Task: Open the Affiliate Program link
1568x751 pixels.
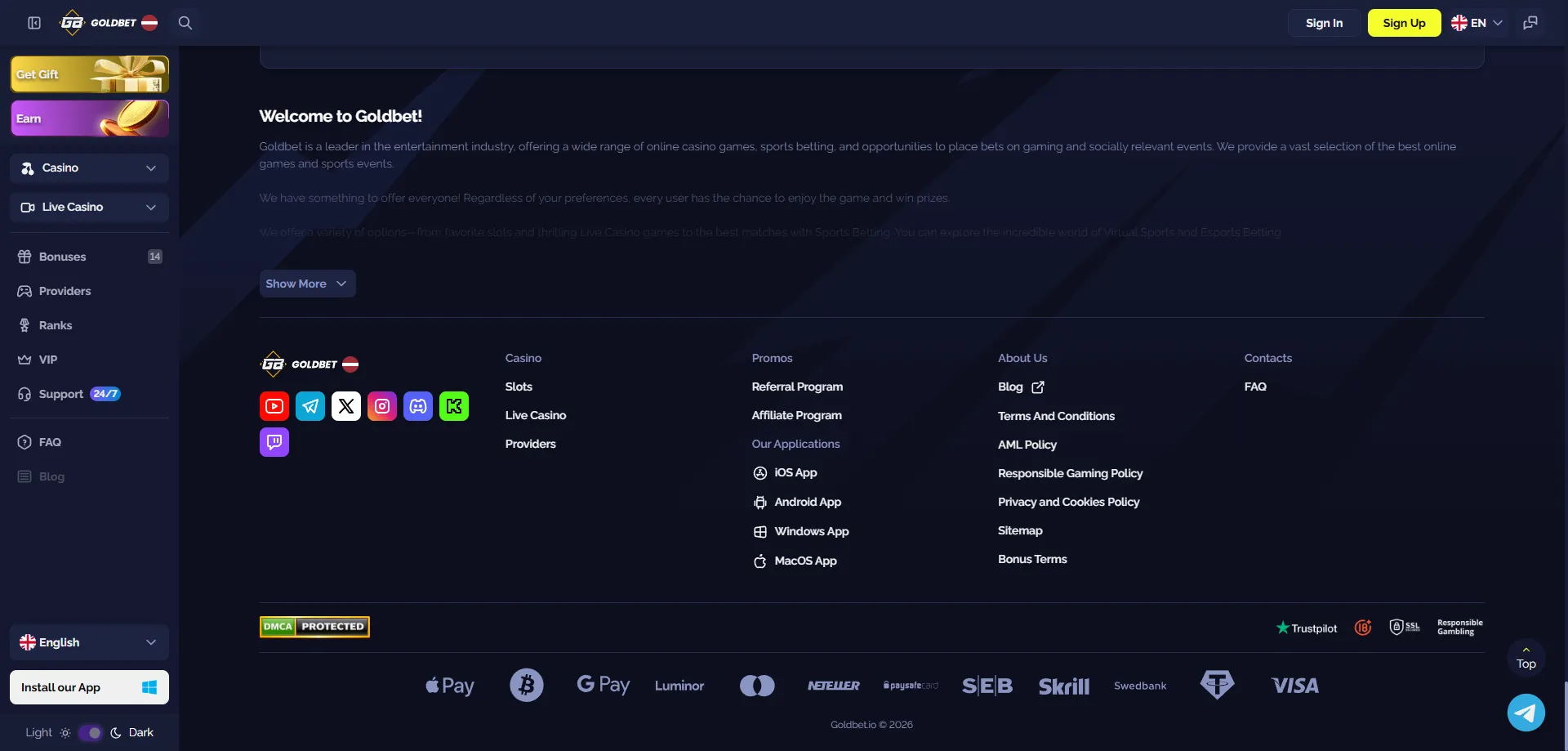Action: coord(796,415)
